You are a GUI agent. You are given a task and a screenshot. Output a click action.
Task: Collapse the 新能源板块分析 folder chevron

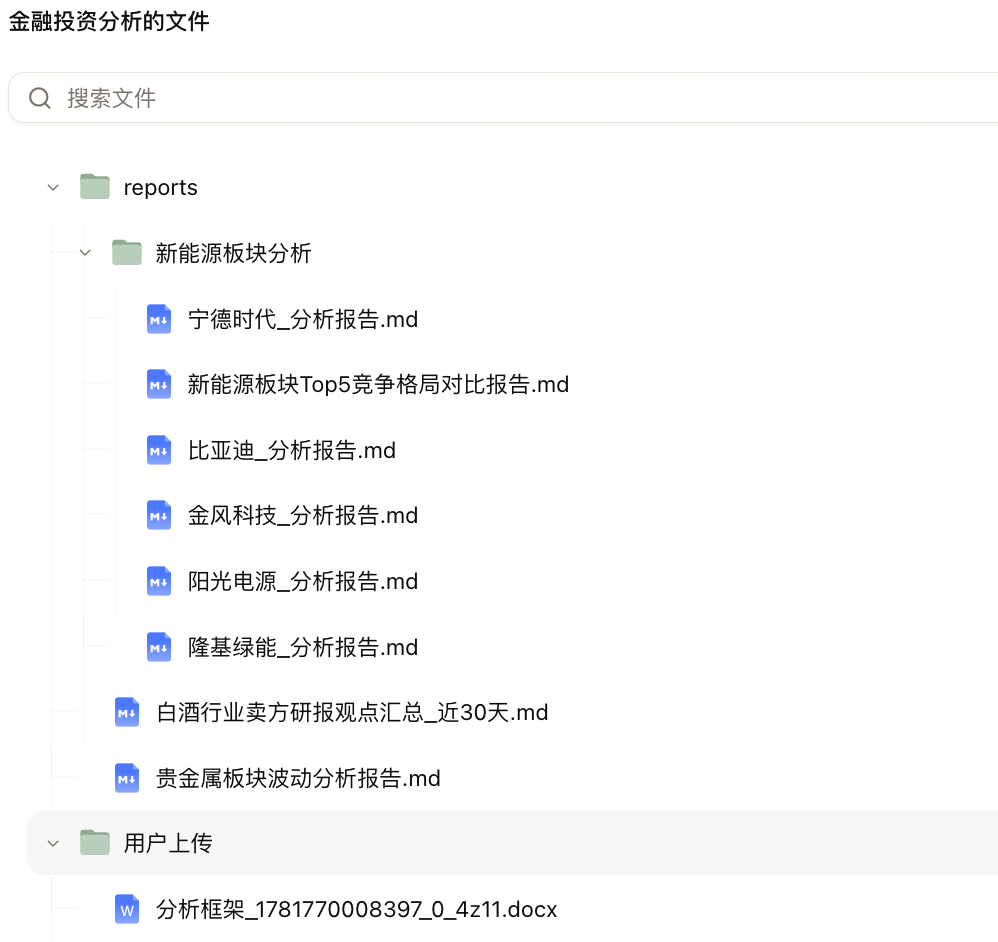tap(85, 253)
